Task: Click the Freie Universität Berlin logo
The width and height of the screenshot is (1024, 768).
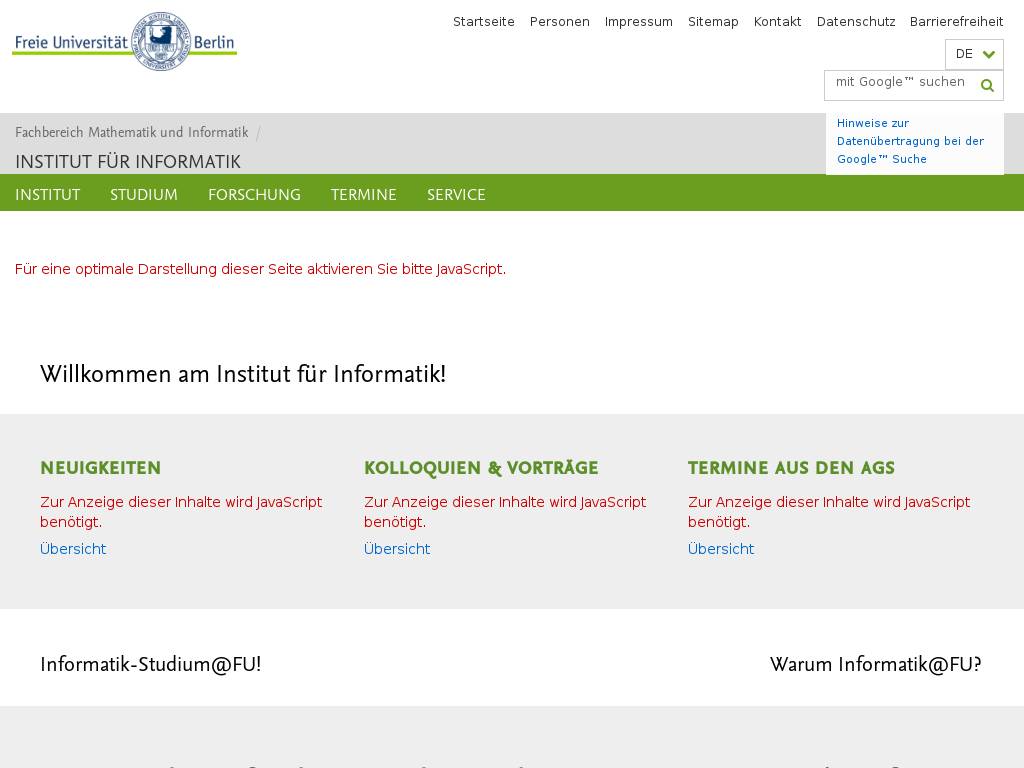Action: click(124, 42)
